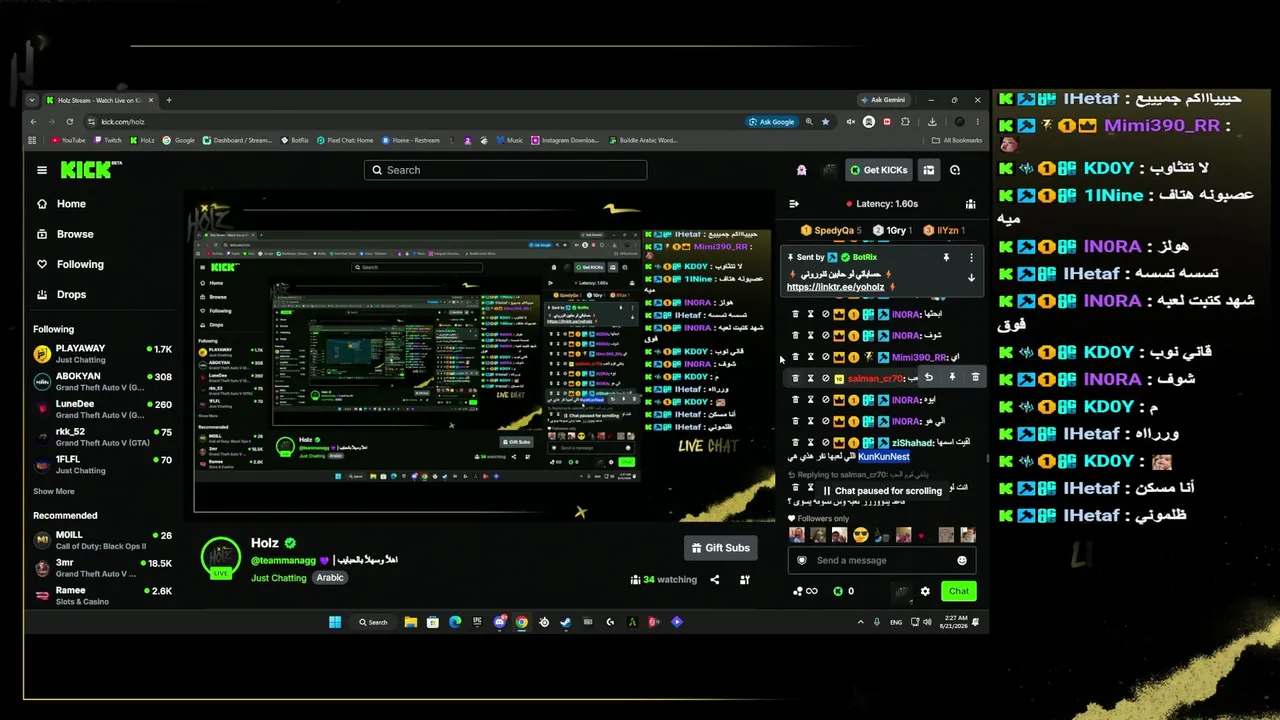Open the Just Chatting category link

(279, 578)
